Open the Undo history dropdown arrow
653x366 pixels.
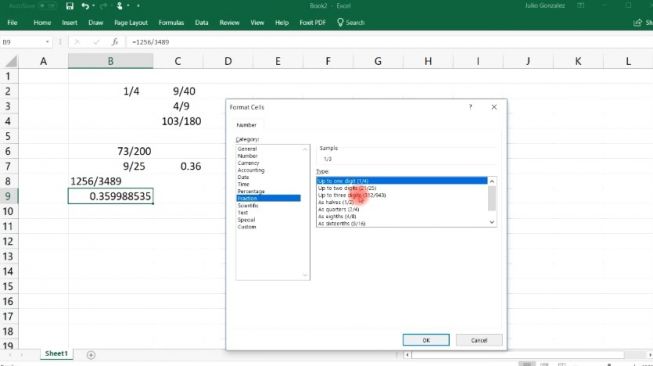coord(94,6)
